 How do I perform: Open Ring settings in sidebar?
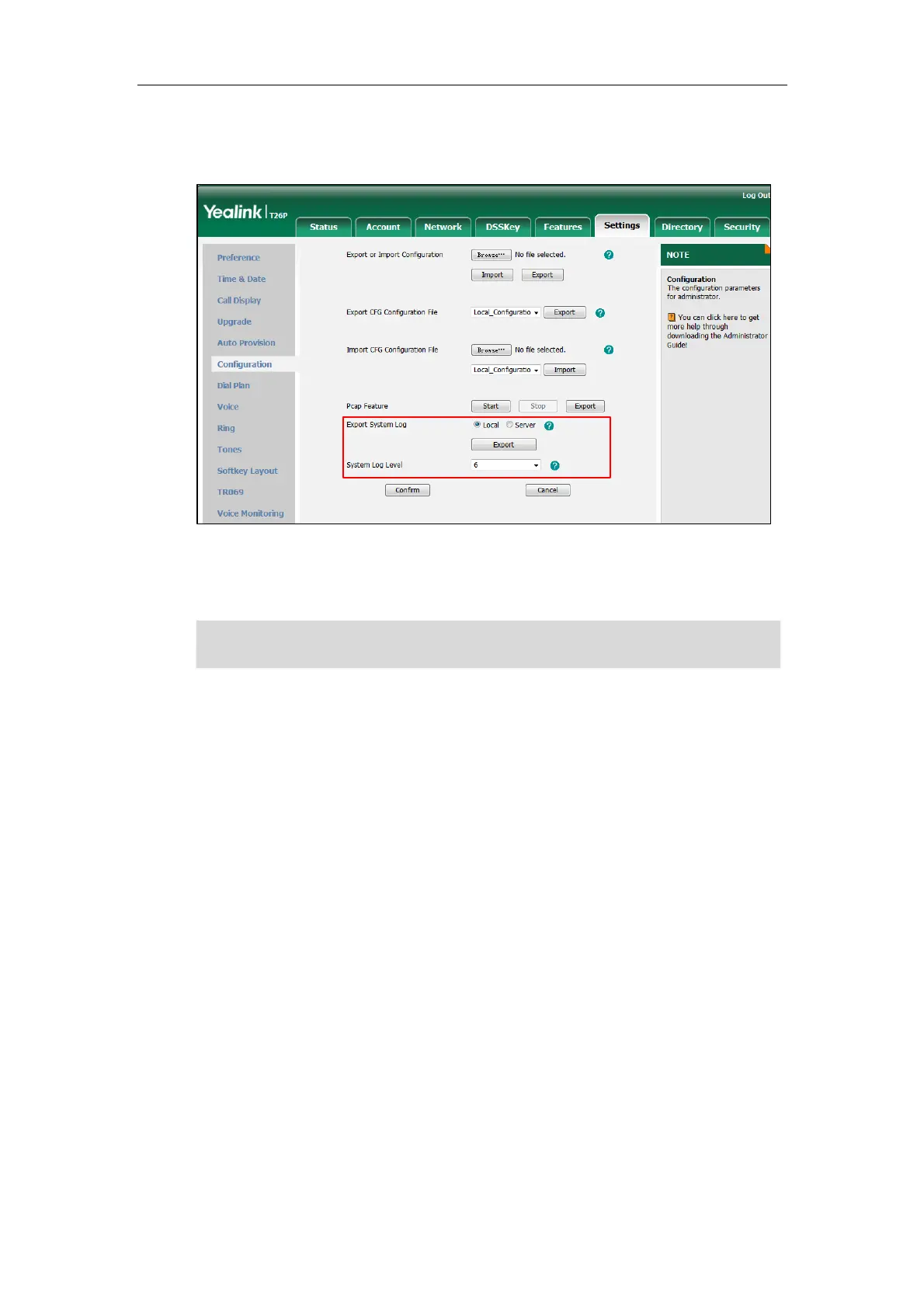pos(226,428)
